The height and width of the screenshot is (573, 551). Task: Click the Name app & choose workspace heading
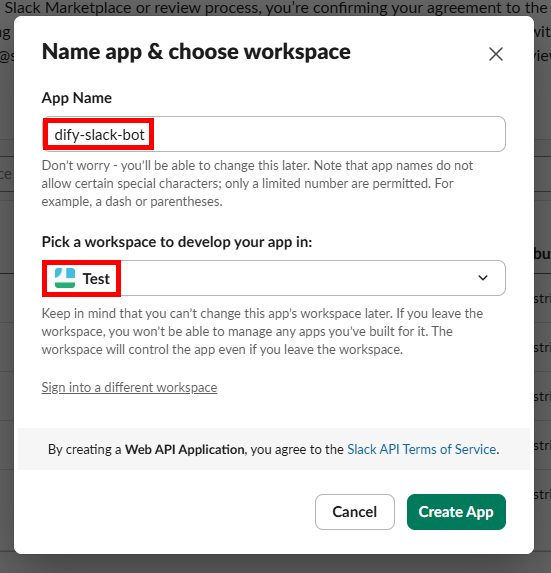196,52
